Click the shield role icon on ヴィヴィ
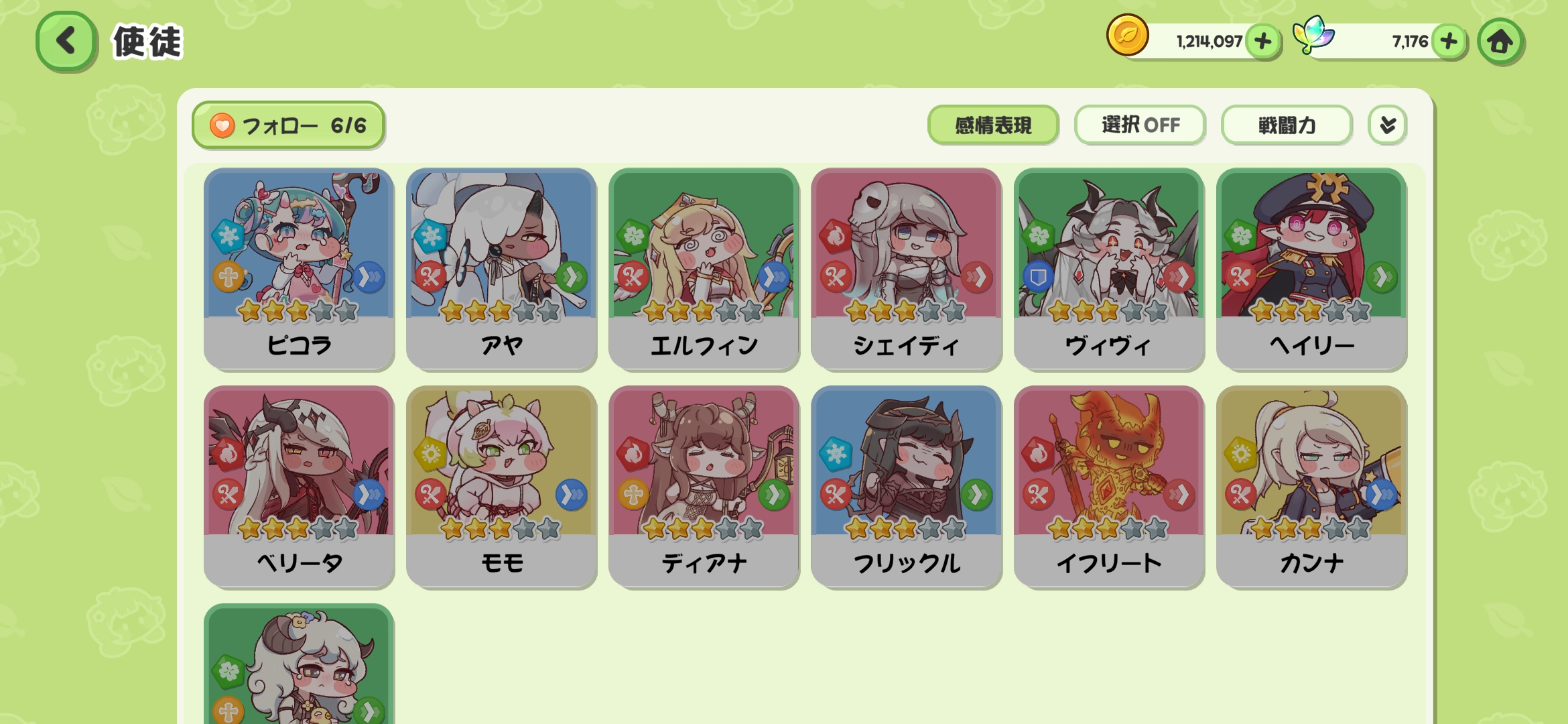1568x724 pixels. (x=1038, y=276)
